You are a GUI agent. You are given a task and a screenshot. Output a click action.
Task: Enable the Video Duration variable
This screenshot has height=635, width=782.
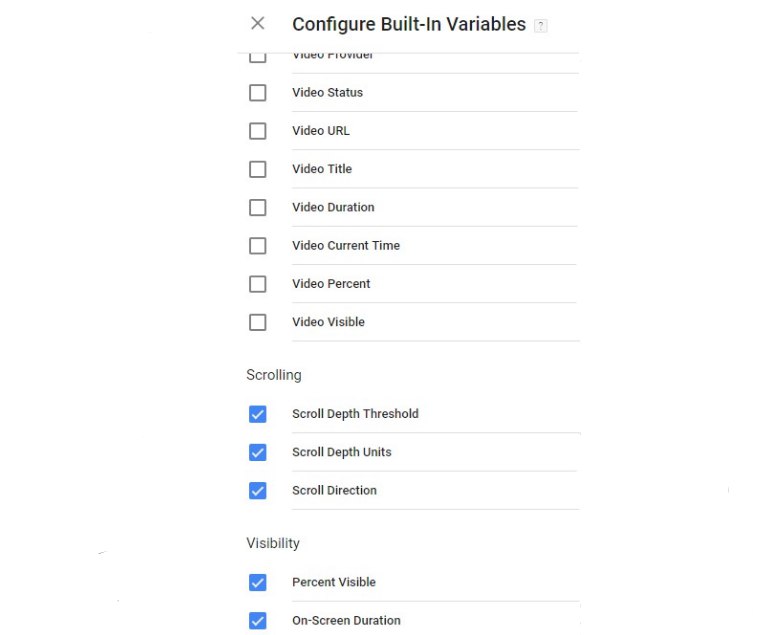[x=257, y=208]
